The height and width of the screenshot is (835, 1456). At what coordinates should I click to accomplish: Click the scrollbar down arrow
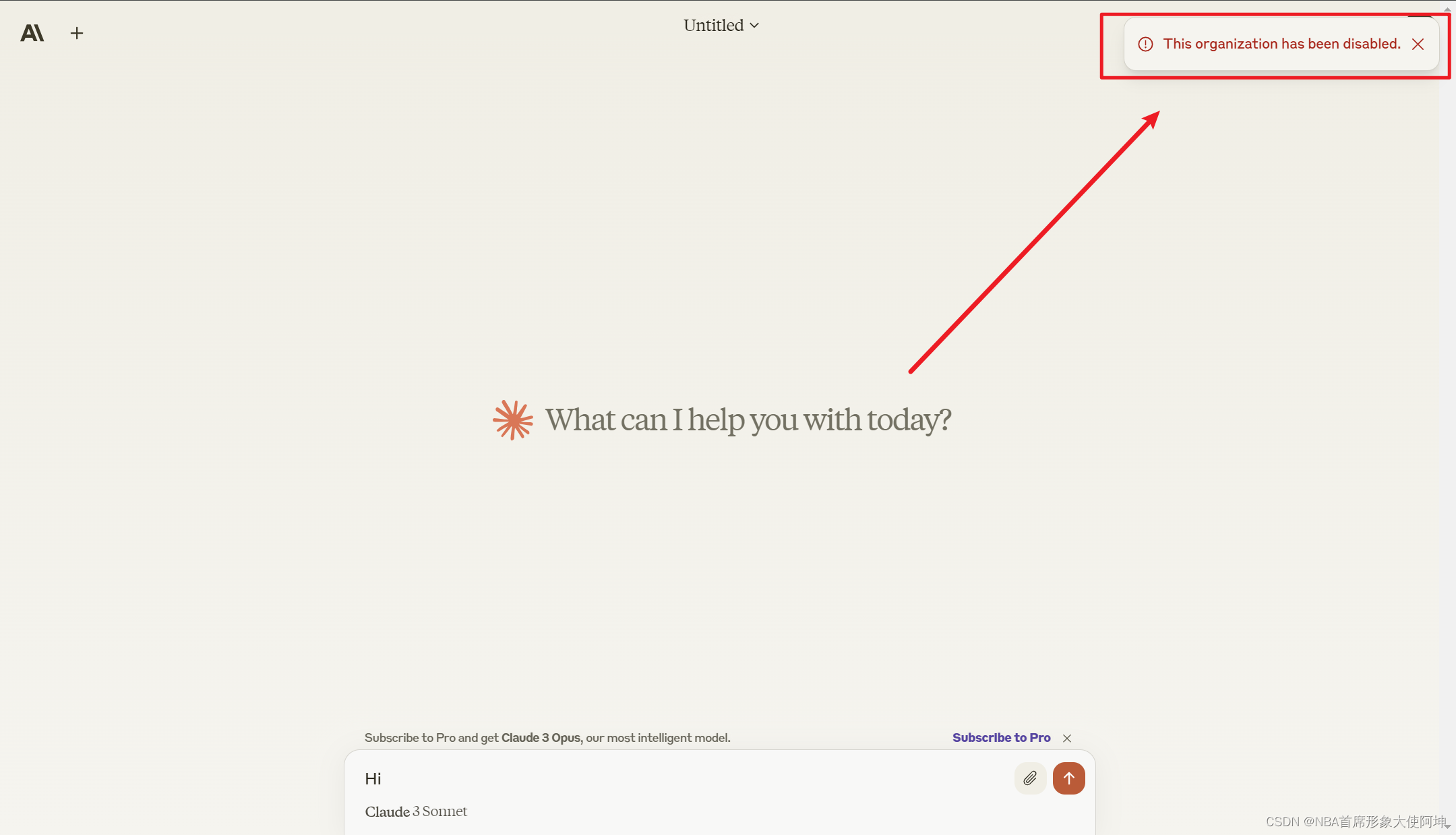tap(1447, 827)
